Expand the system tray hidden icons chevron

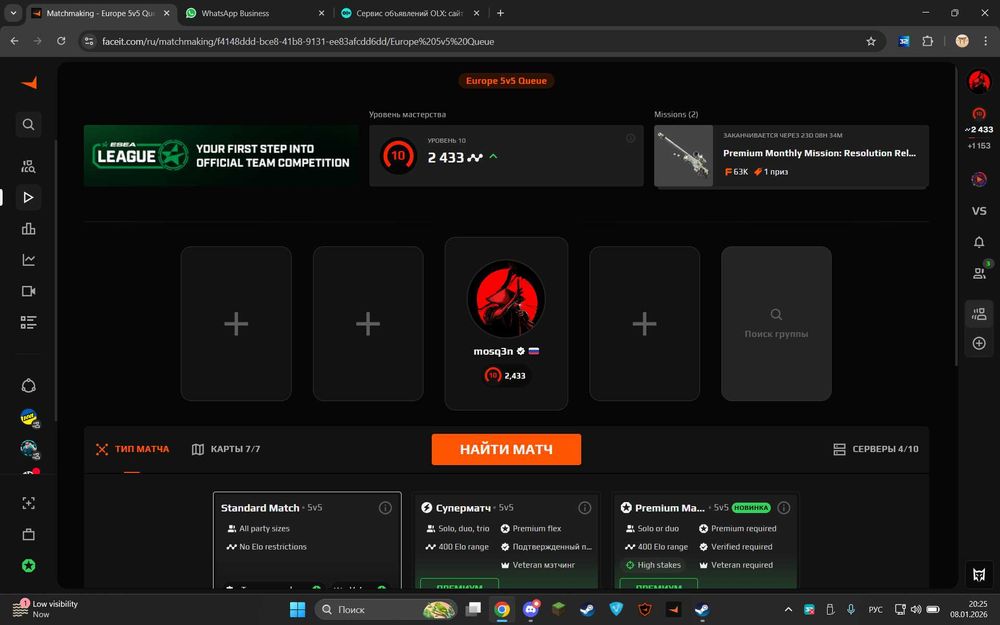[788, 610]
